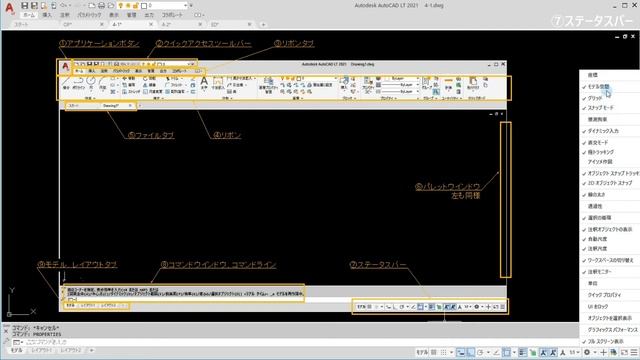Toggle the layer lightbulb on/off icon

pos(120,6)
